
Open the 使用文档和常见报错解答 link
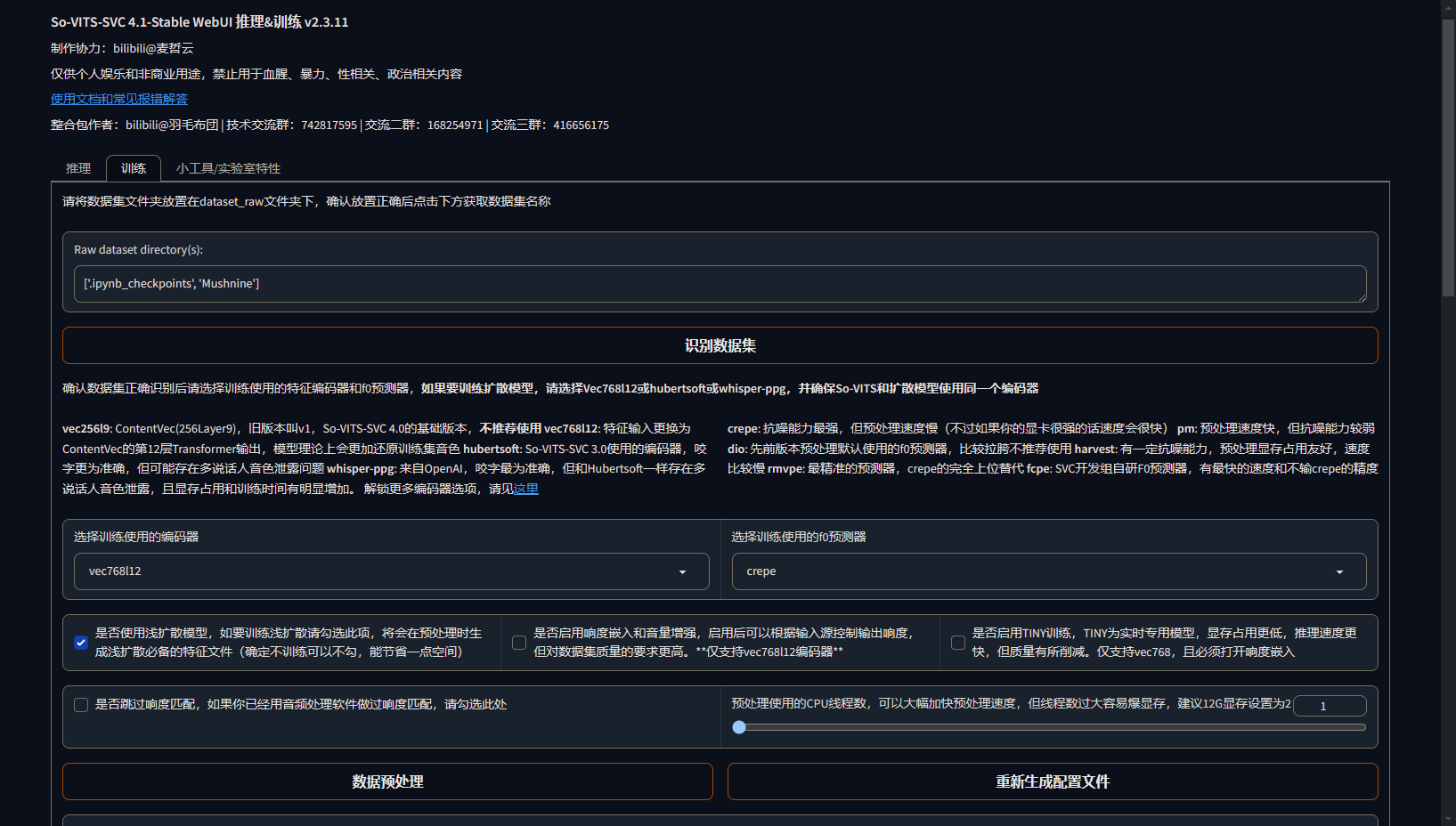pyautogui.click(x=118, y=99)
